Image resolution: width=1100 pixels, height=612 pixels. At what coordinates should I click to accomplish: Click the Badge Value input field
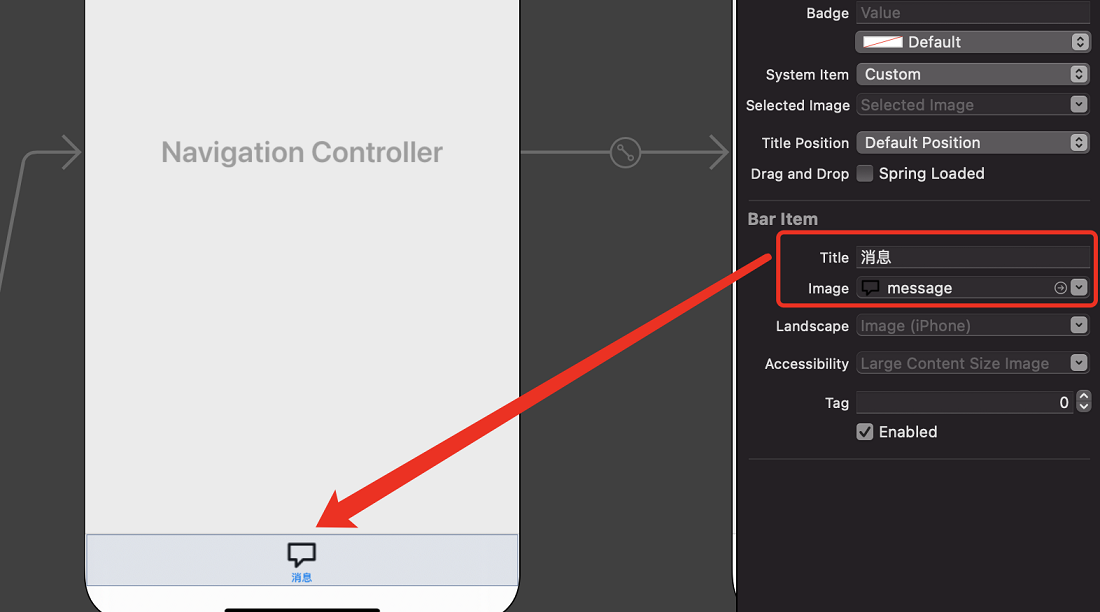pos(972,13)
